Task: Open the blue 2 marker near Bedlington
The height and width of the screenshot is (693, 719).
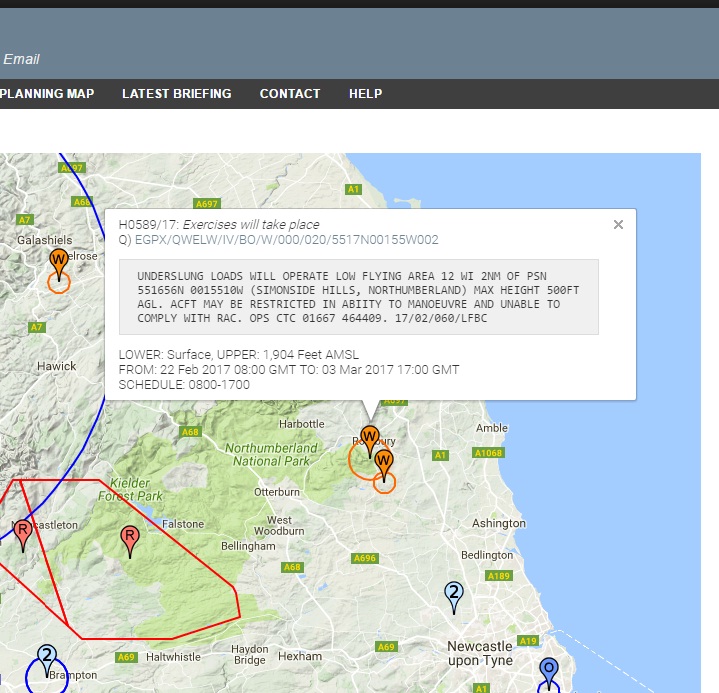Action: click(454, 593)
